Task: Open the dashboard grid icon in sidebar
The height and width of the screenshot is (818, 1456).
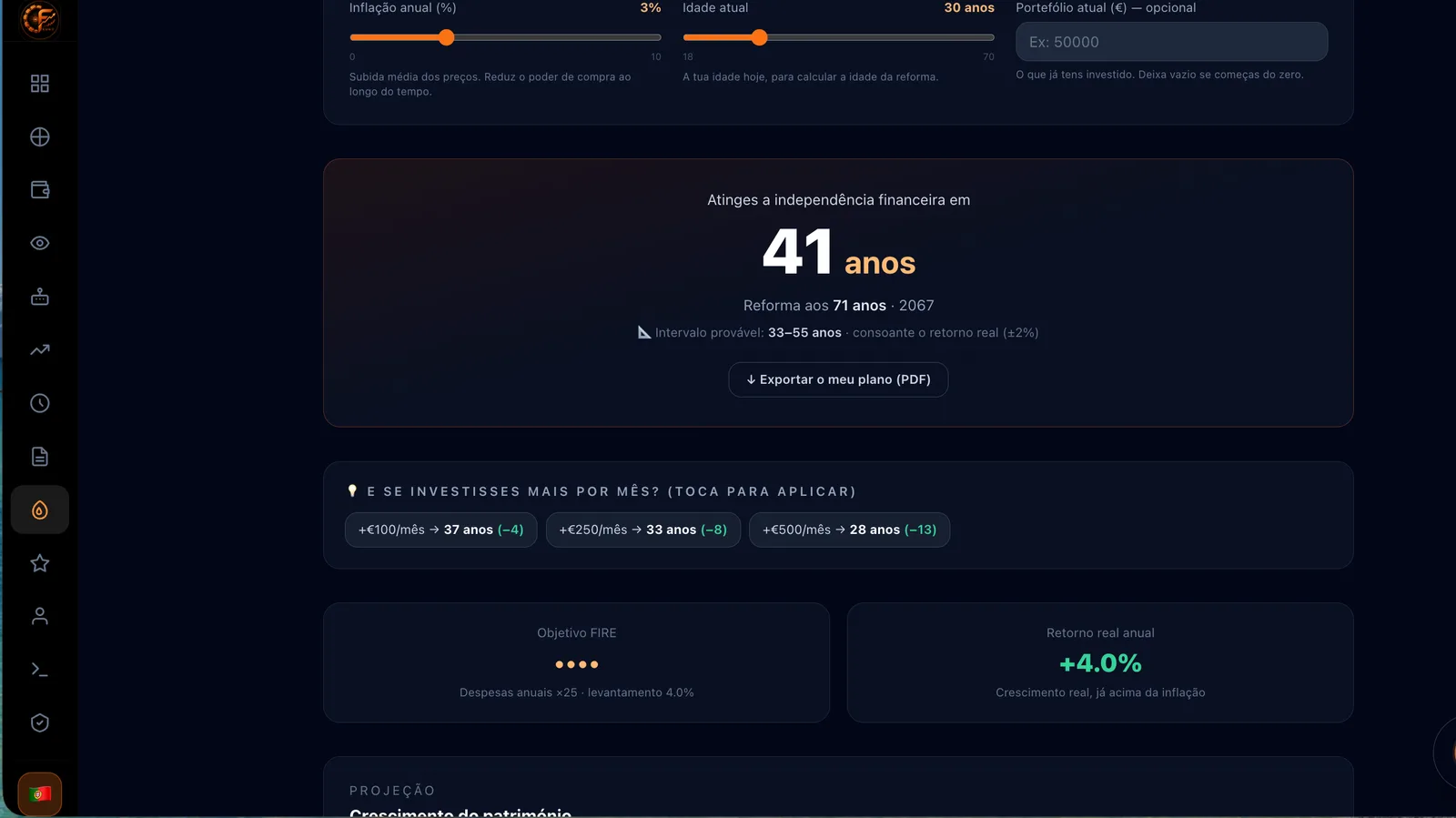Action: [x=40, y=84]
